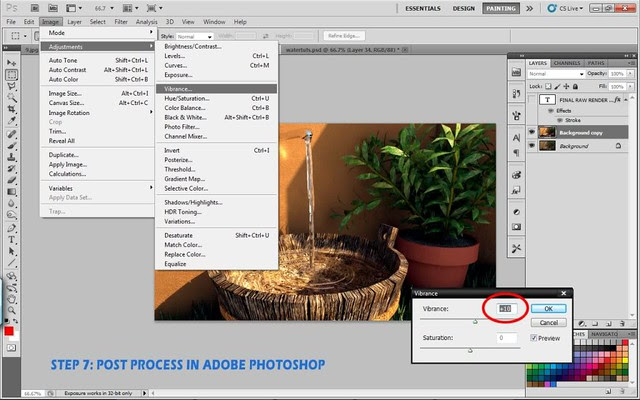Open the Masks panel icon in dock
The width and height of the screenshot is (640, 400).
[x=516, y=227]
